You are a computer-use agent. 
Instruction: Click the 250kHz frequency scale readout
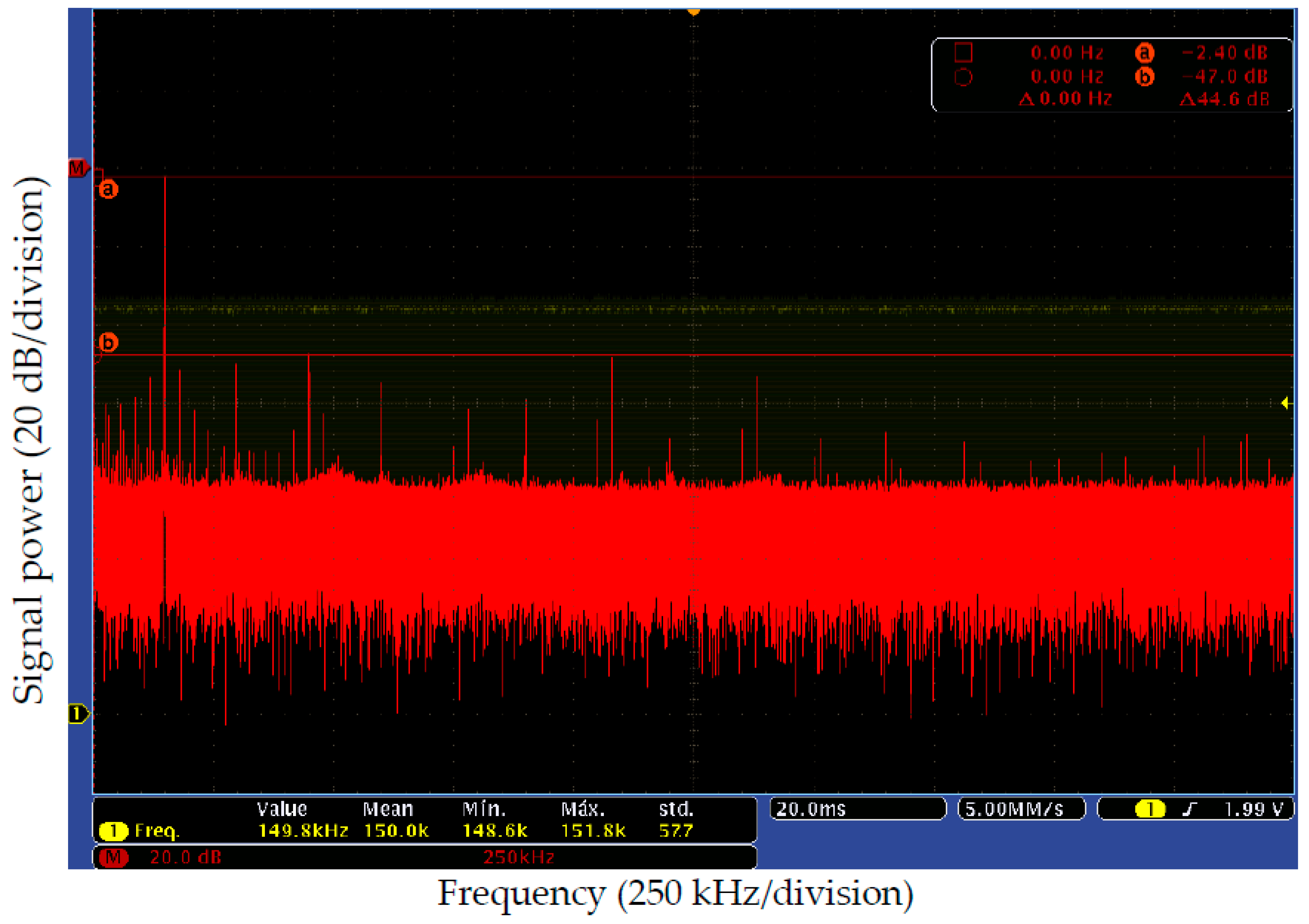click(x=518, y=857)
